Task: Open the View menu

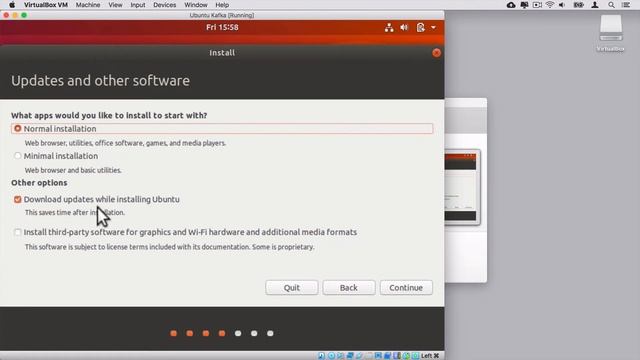Action: click(115, 5)
